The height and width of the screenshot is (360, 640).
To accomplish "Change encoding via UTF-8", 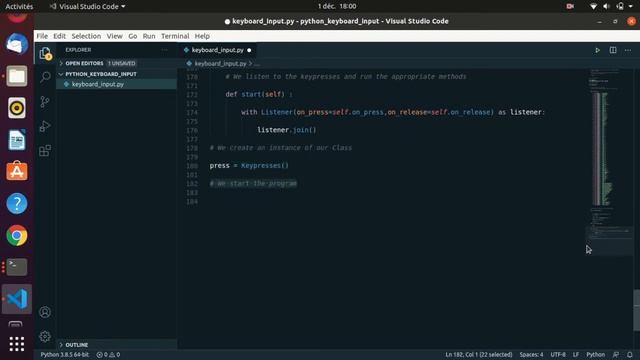I will 558,355.
